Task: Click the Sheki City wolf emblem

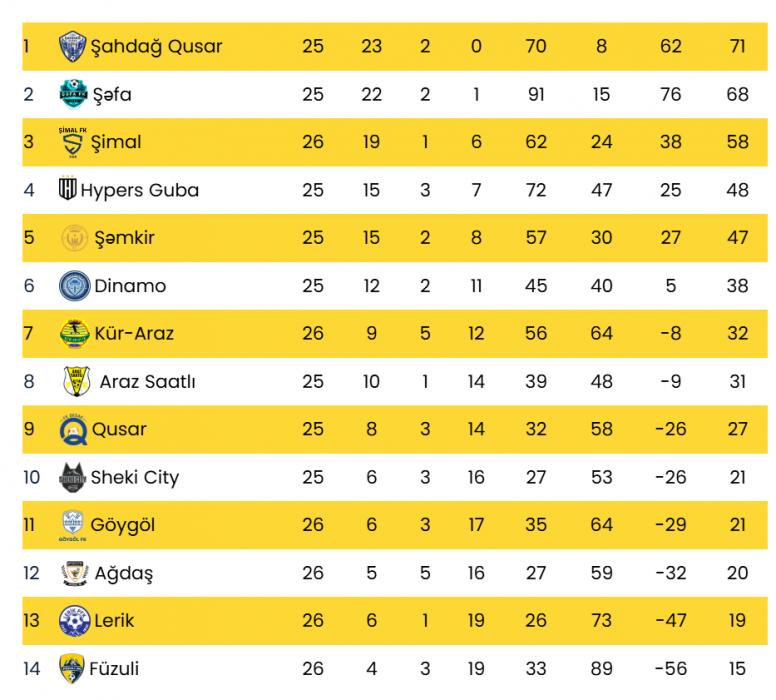Action: click(72, 477)
